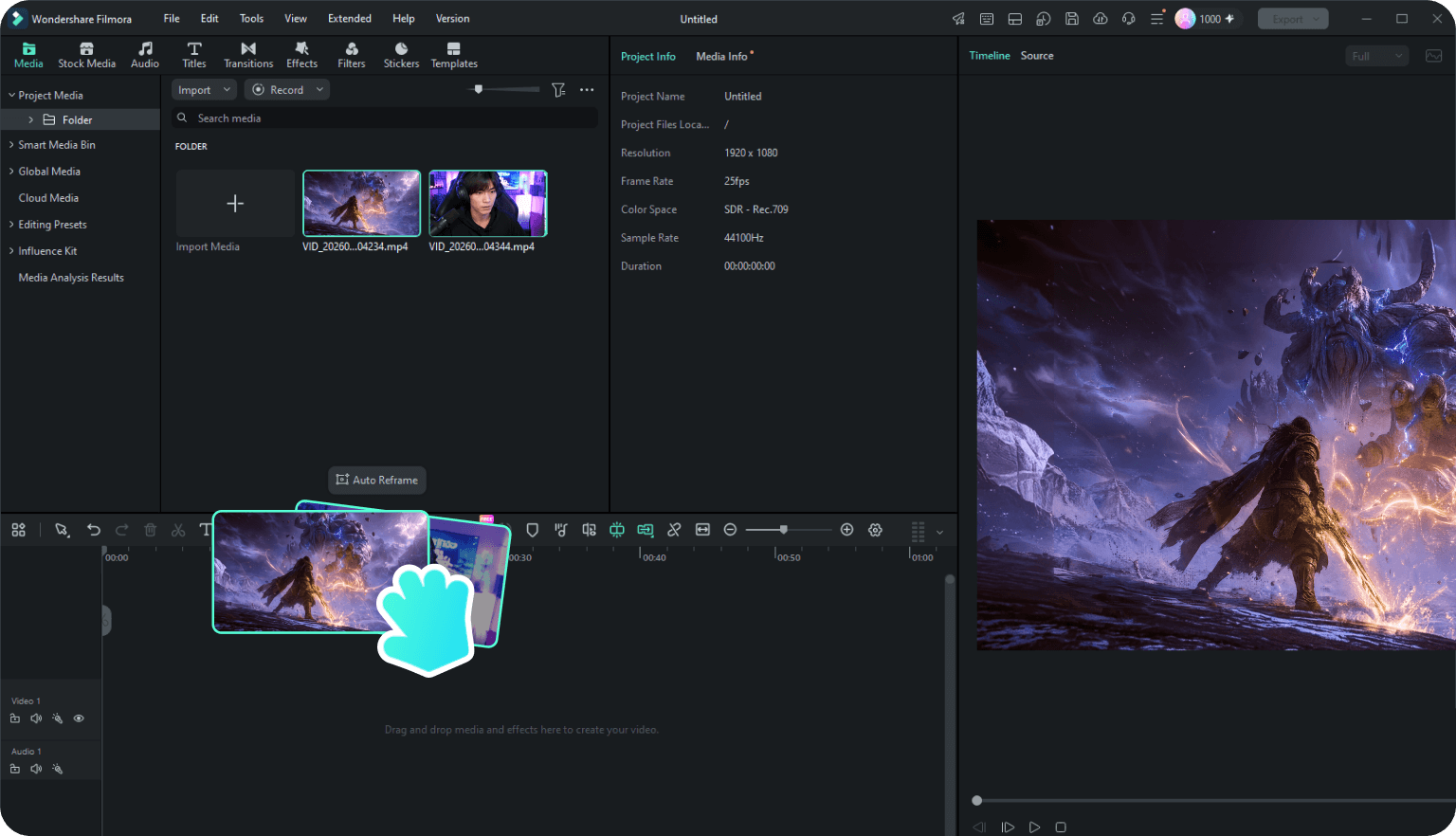Click the scopes waveform icon in preview
Screen dimensions: 1456x836
point(1433,56)
